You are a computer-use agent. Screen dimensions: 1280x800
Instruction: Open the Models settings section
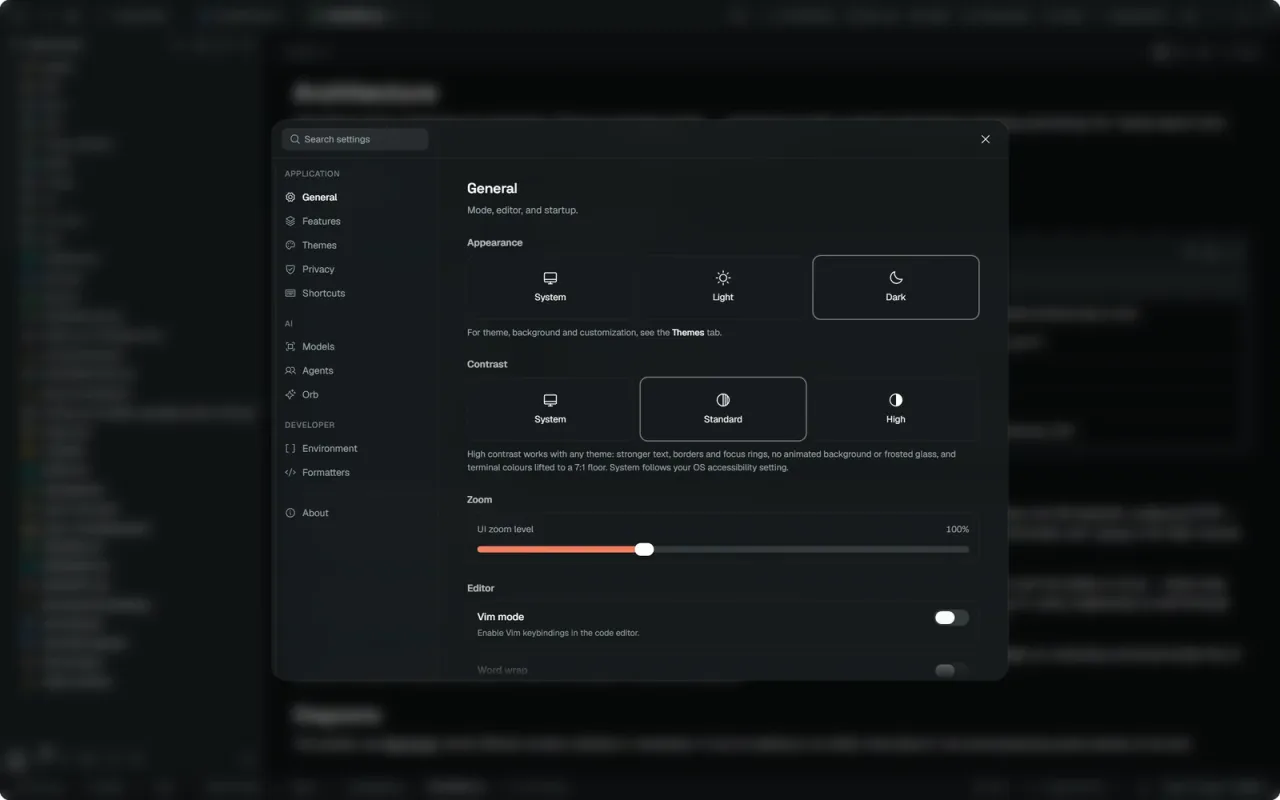pos(355,346)
